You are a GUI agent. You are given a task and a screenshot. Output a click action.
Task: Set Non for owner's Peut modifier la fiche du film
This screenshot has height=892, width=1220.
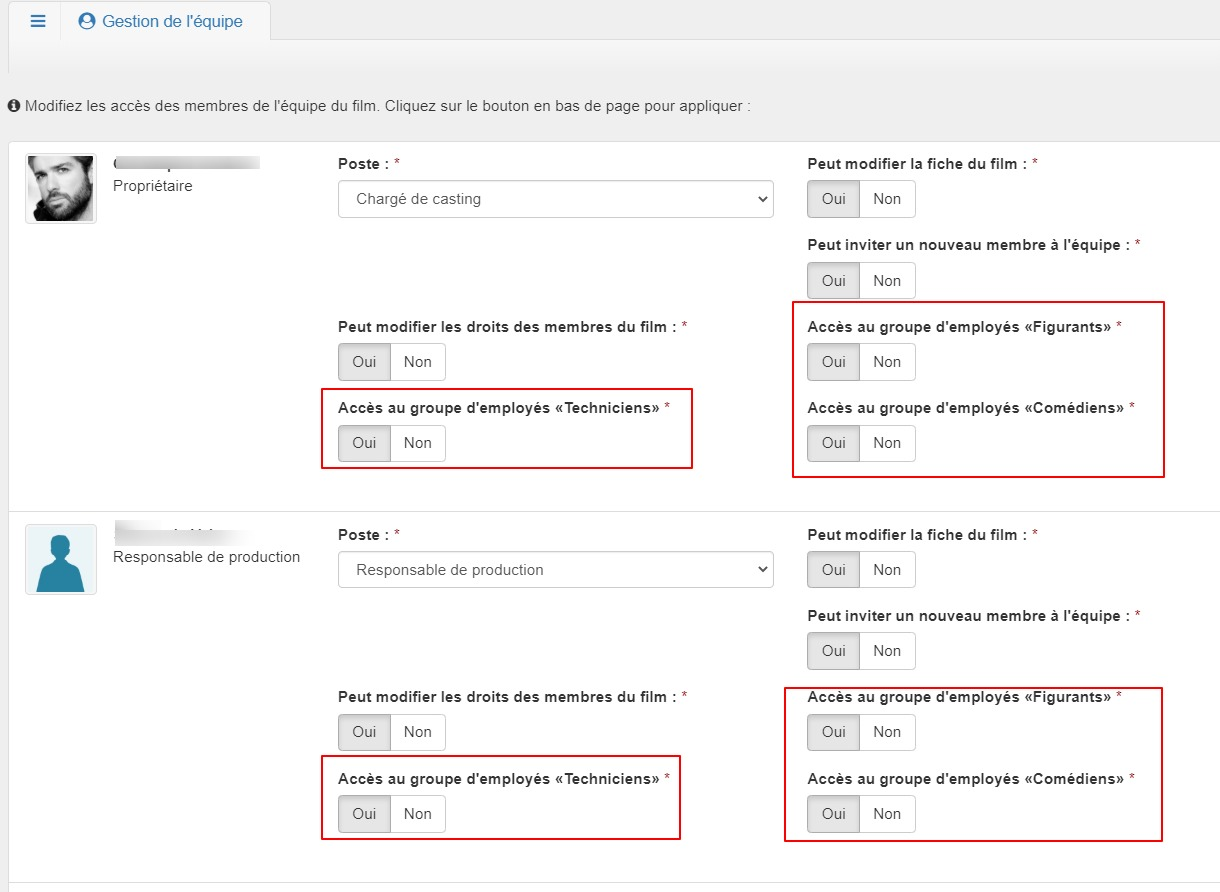[887, 199]
